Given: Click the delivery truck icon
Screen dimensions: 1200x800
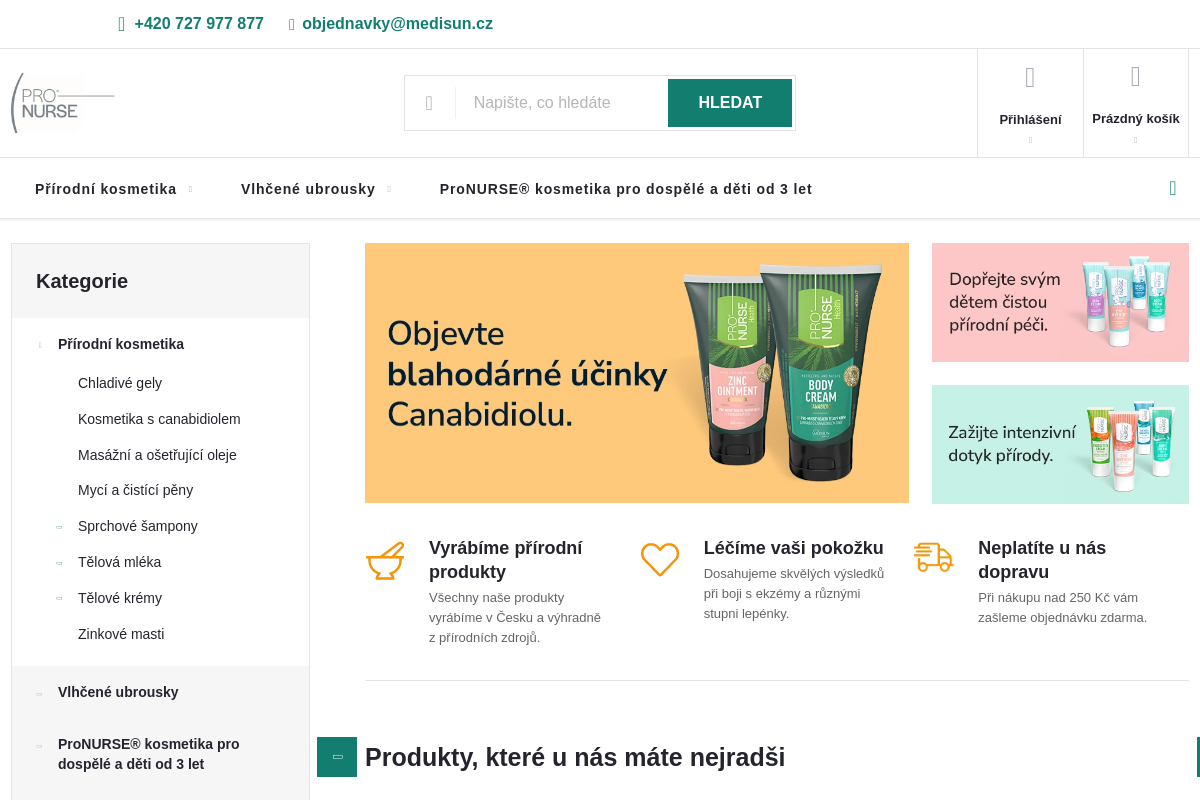Looking at the screenshot, I should [x=934, y=557].
